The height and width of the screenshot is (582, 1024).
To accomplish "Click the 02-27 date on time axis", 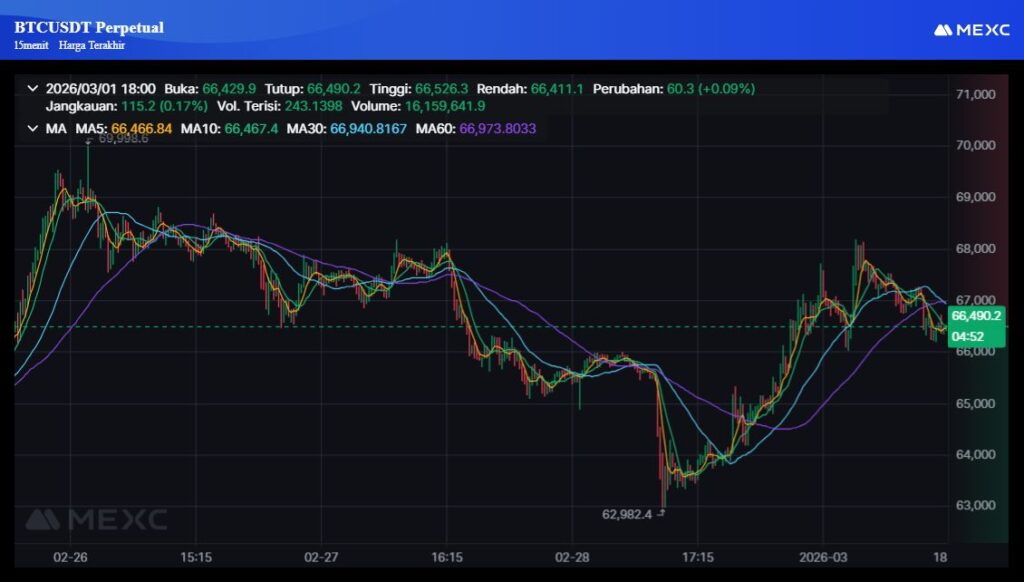I will [x=320, y=555].
